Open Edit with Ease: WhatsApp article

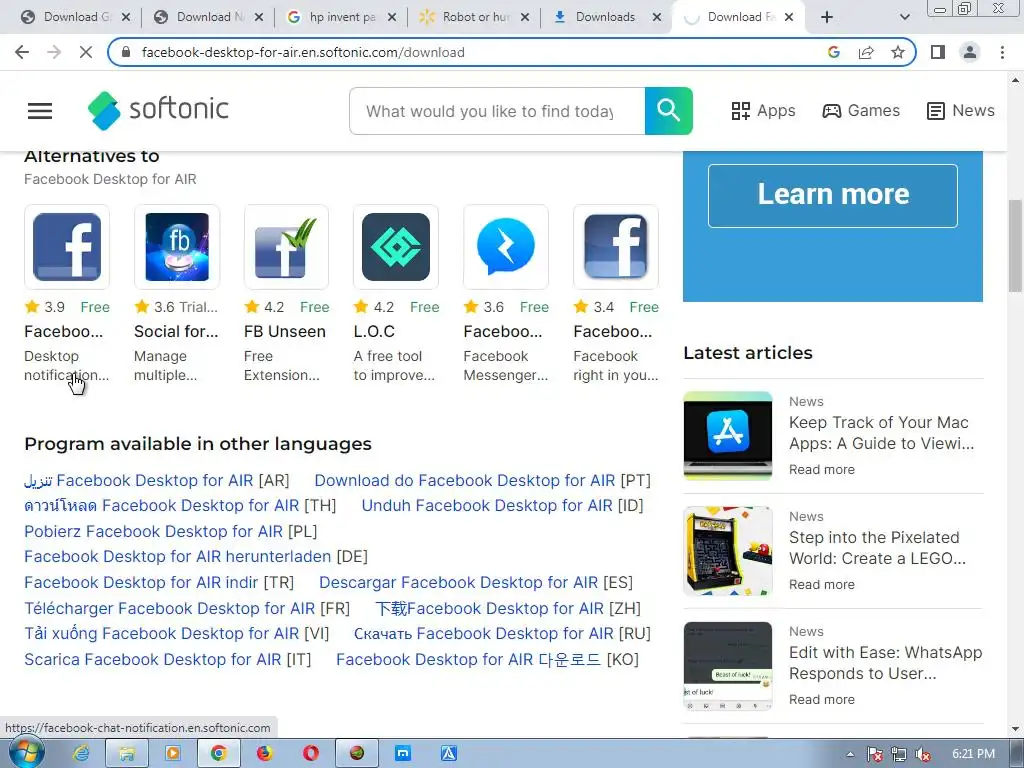click(x=886, y=663)
